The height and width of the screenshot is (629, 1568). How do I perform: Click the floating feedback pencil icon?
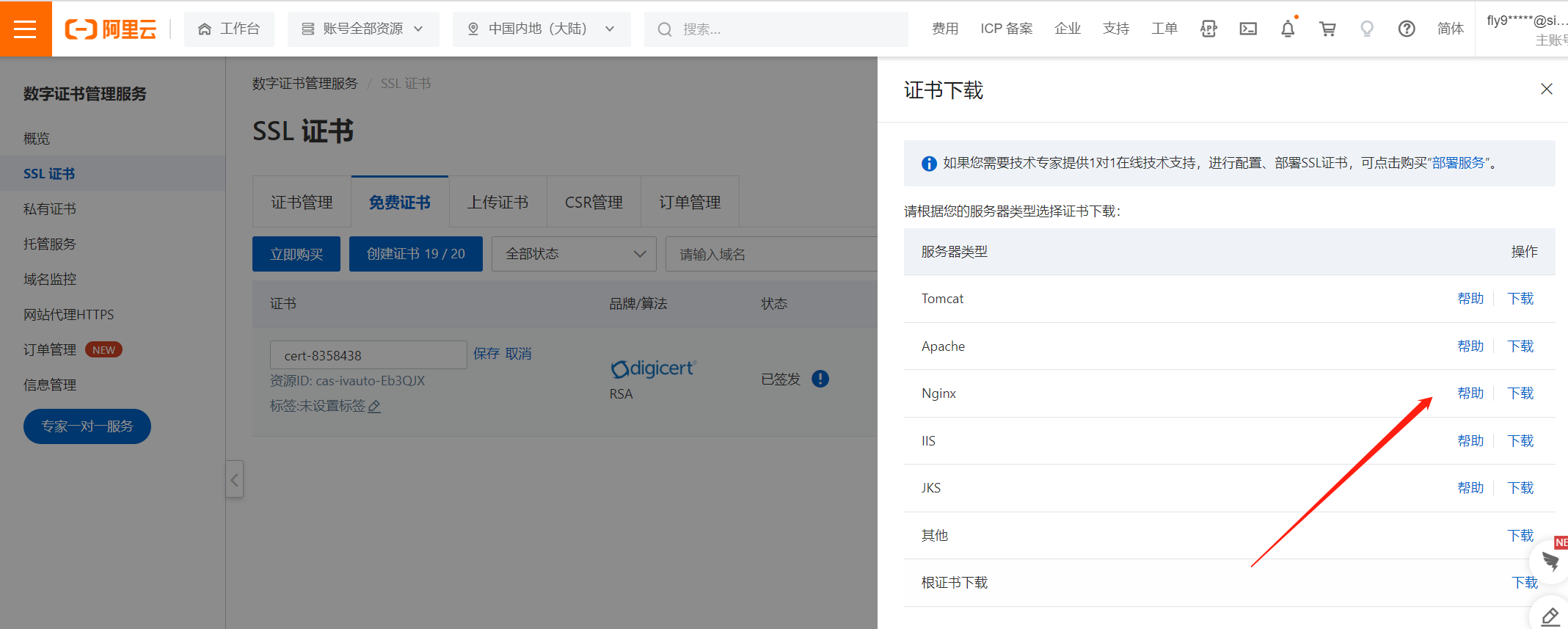1550,615
